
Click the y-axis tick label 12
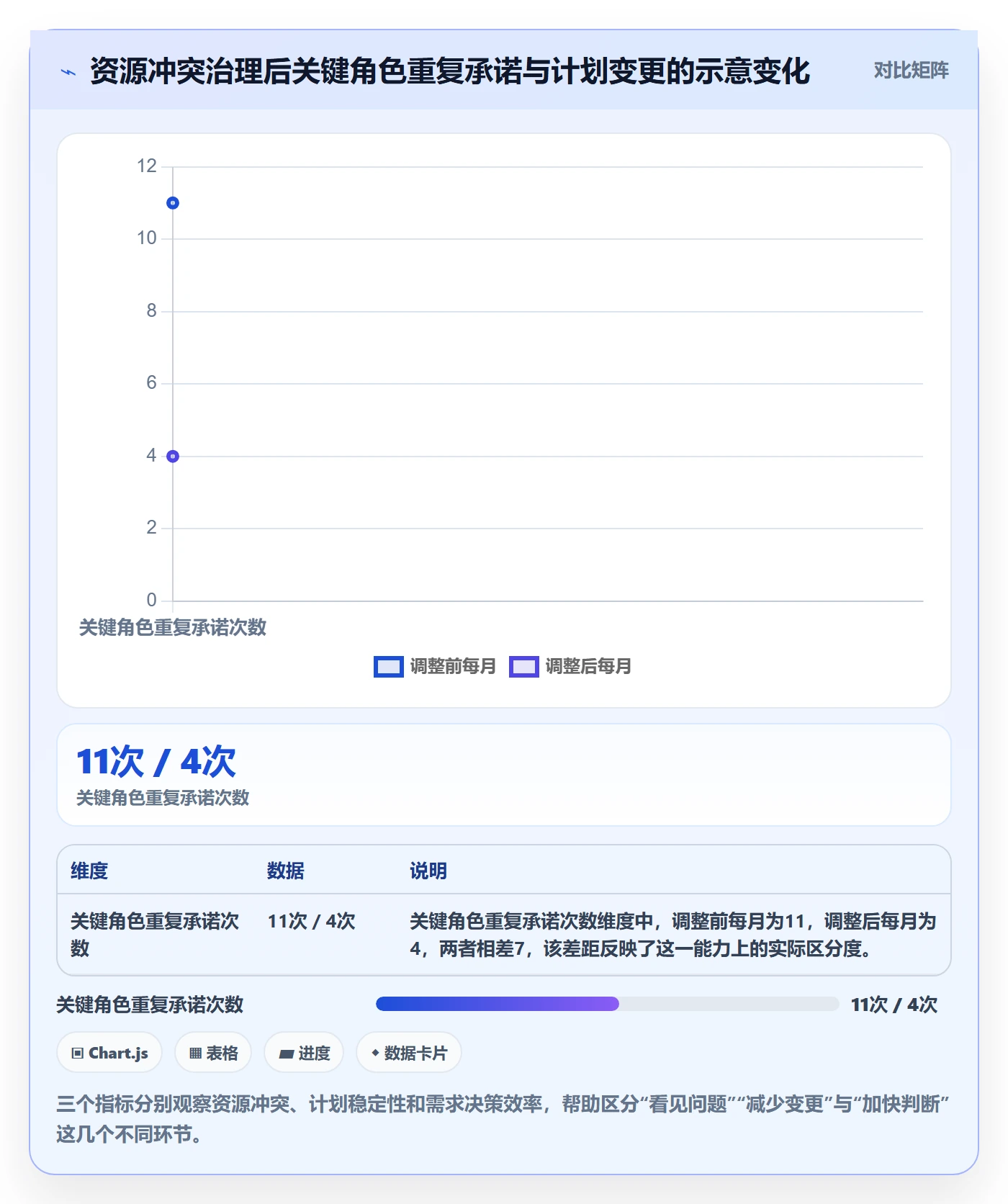[x=147, y=166]
